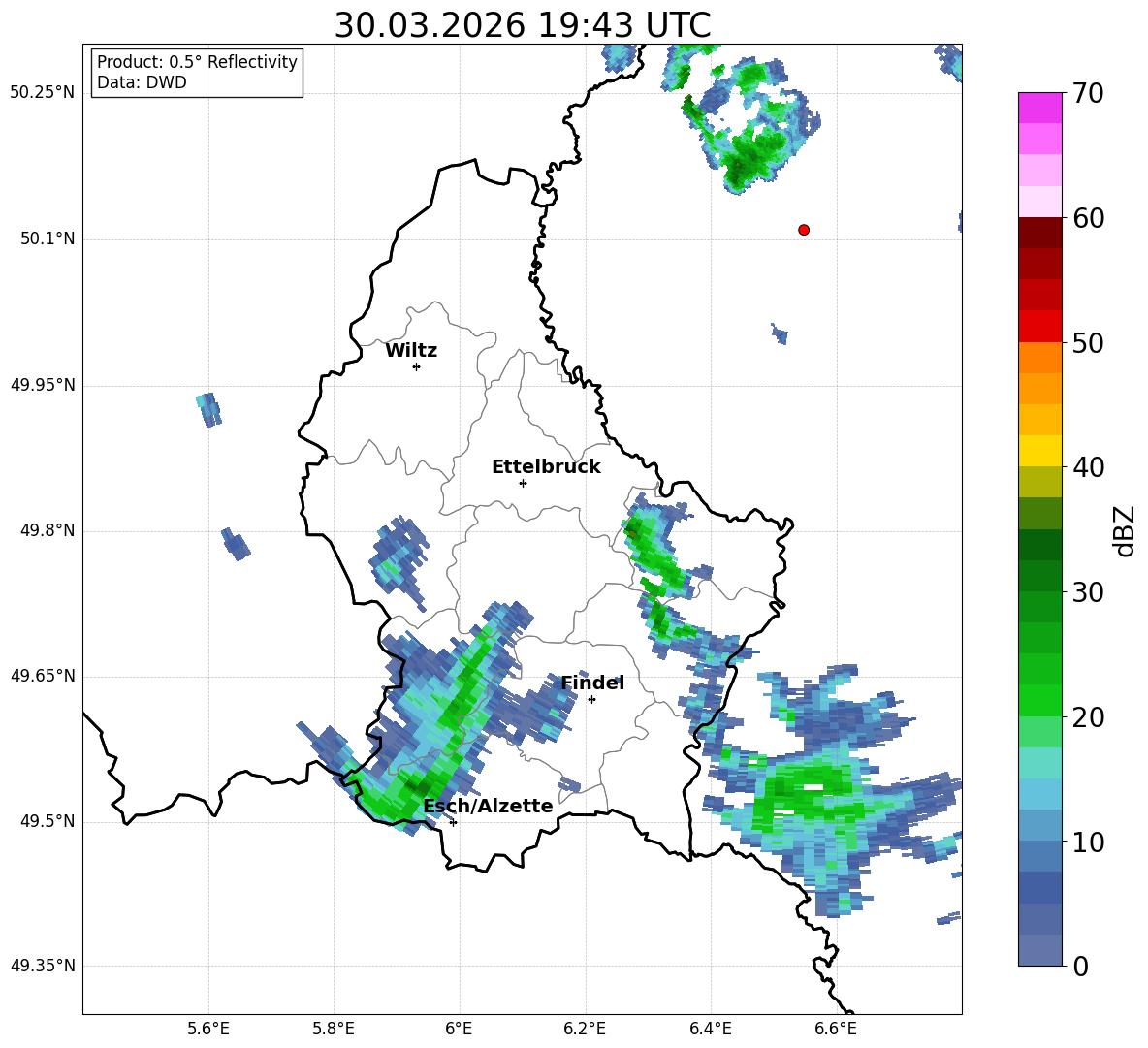Click the yellow colorbar swatch above 40
The height and width of the screenshot is (1048, 1148).
point(1039,451)
